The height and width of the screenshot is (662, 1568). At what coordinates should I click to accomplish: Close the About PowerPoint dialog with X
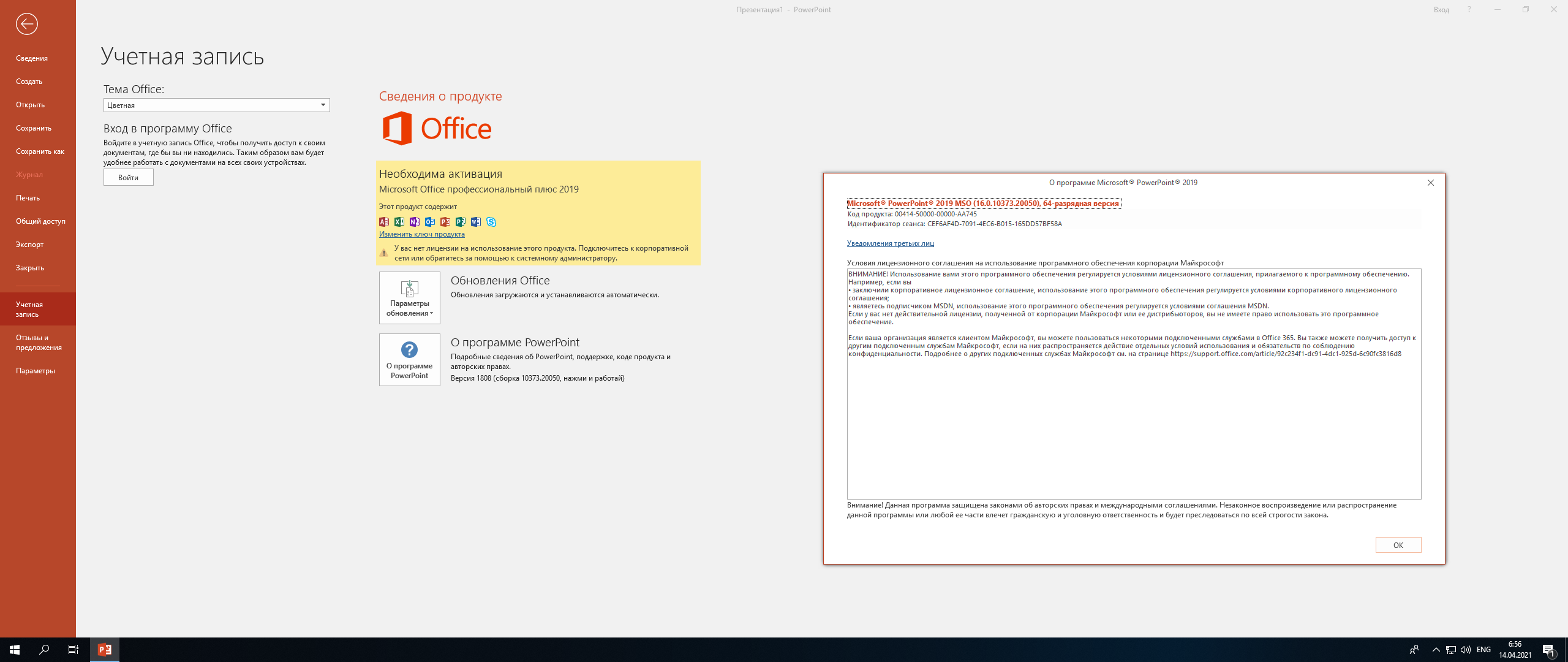[x=1431, y=183]
